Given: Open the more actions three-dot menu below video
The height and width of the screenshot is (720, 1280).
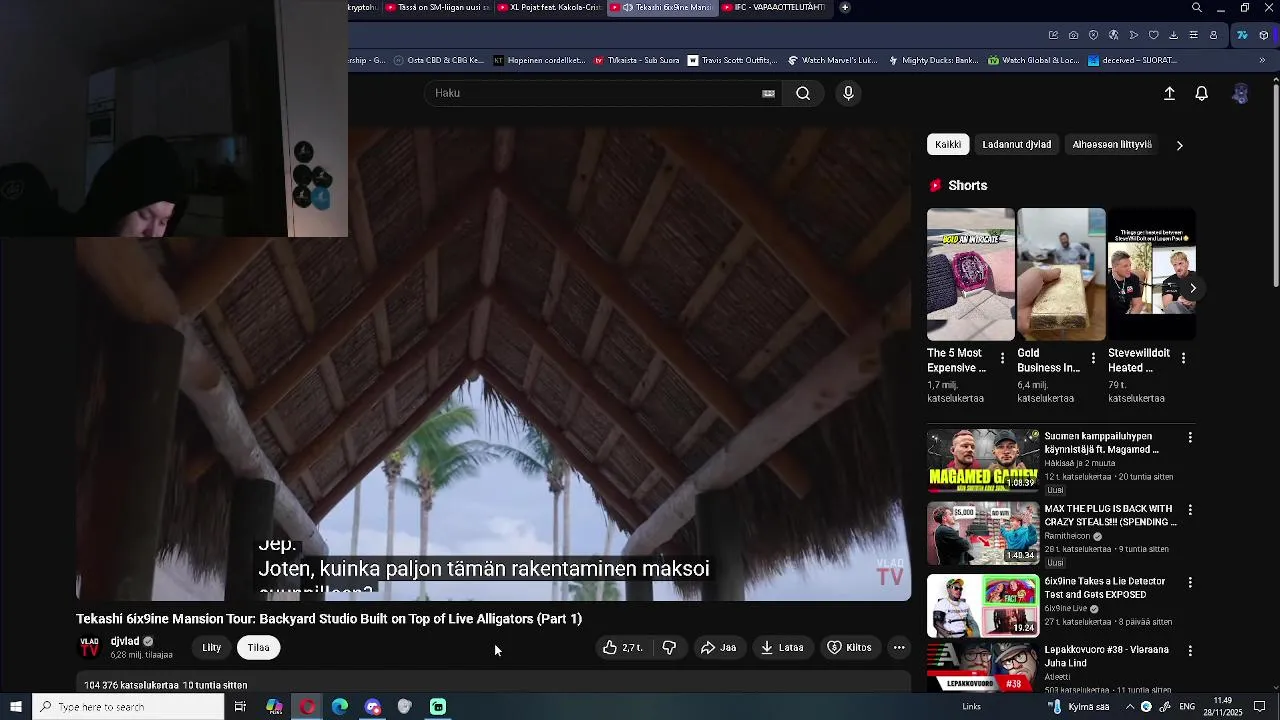Looking at the screenshot, I should coord(899,647).
